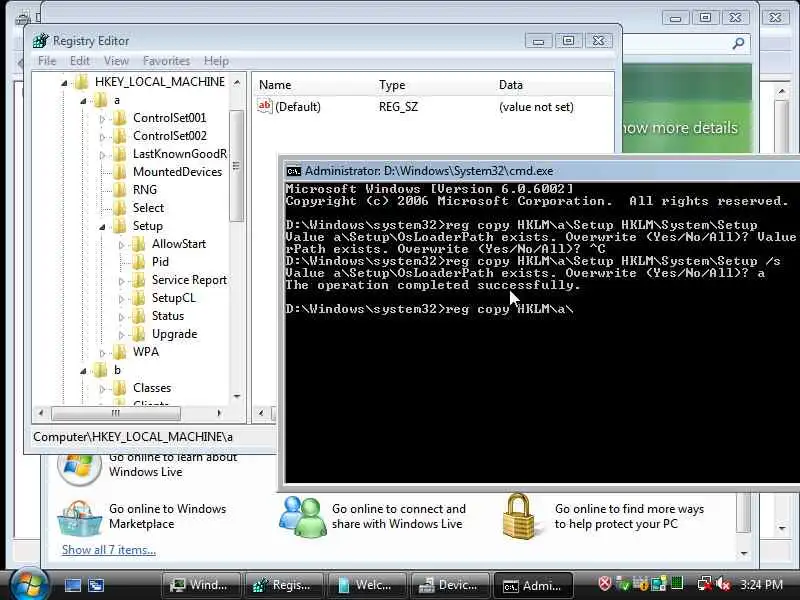Click Switch between windows quick launch icon
This screenshot has width=800, height=600.
tap(96, 585)
